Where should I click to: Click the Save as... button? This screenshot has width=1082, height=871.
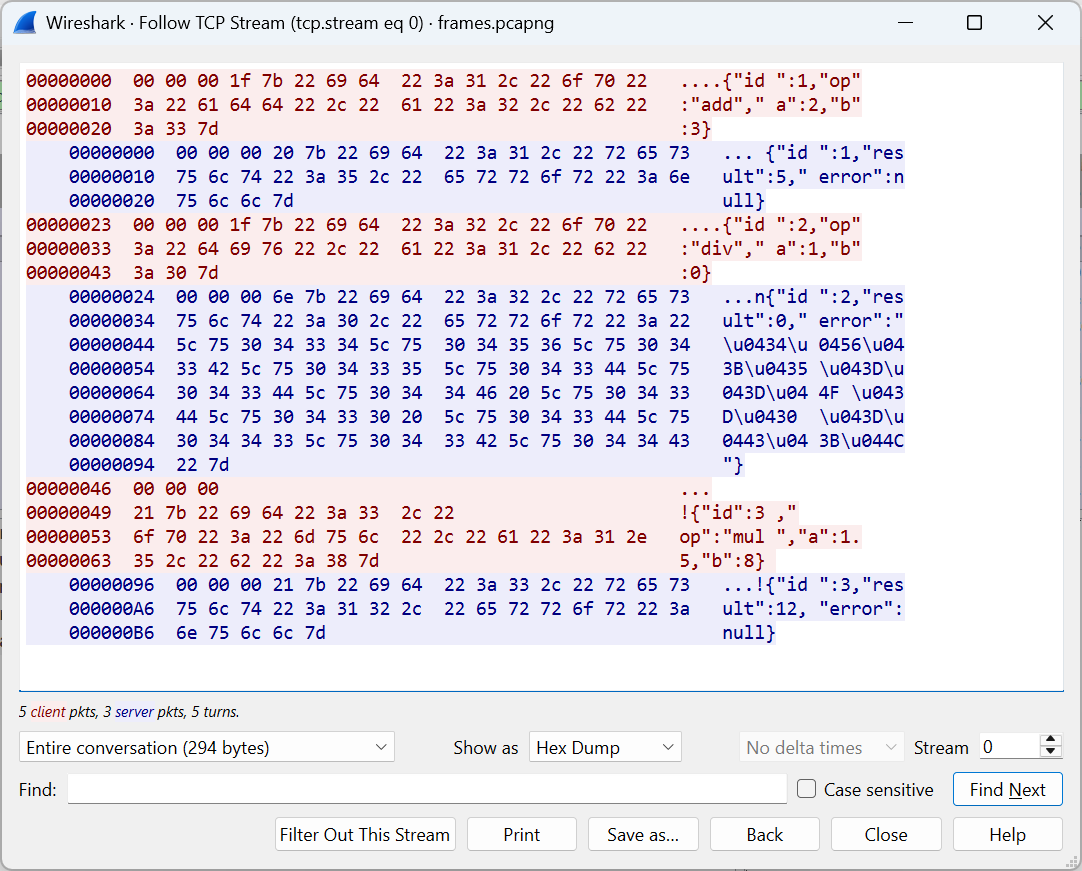[643, 834]
